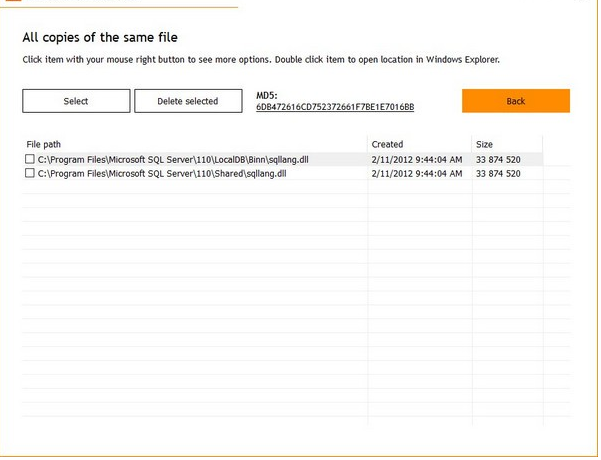Click size 33 874 520 in LocalDB\Binn row

498,160
